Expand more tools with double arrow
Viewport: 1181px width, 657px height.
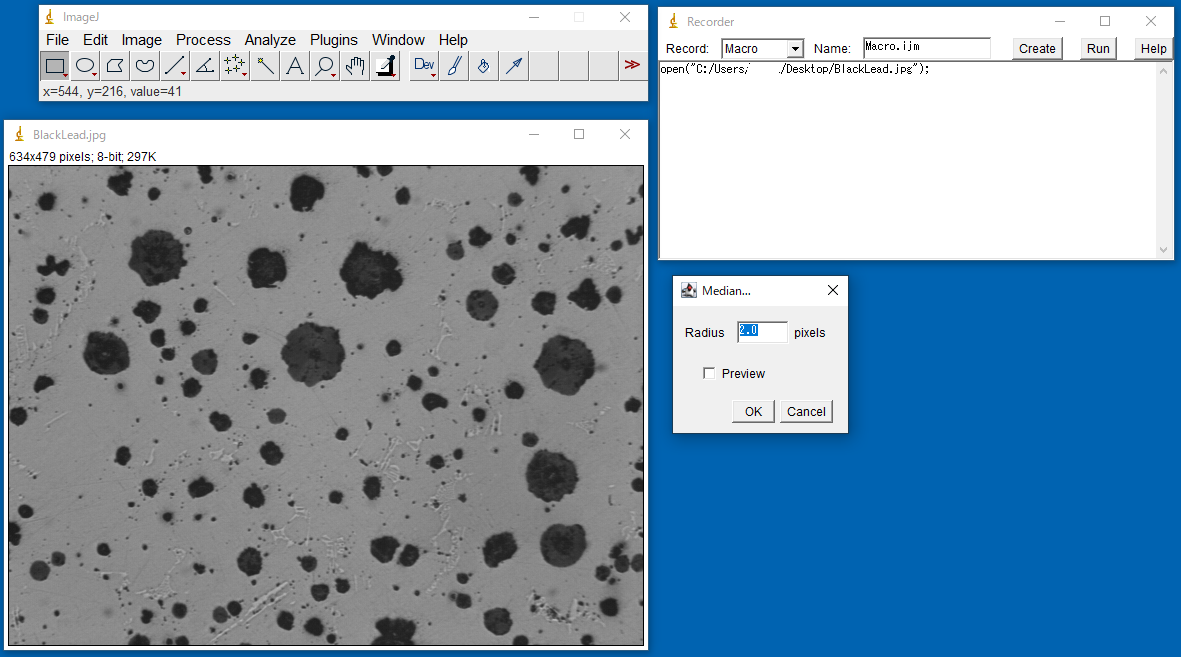coord(632,66)
